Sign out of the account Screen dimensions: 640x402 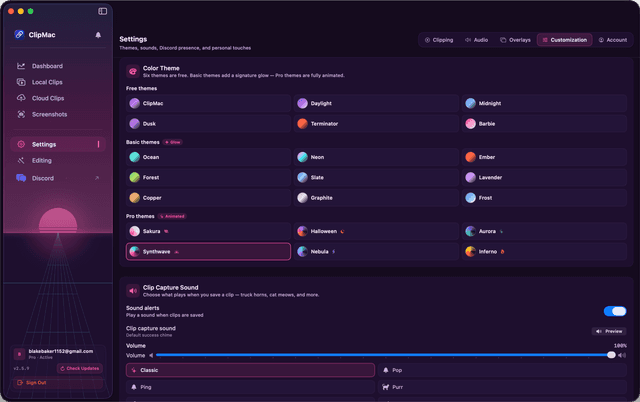(58, 383)
